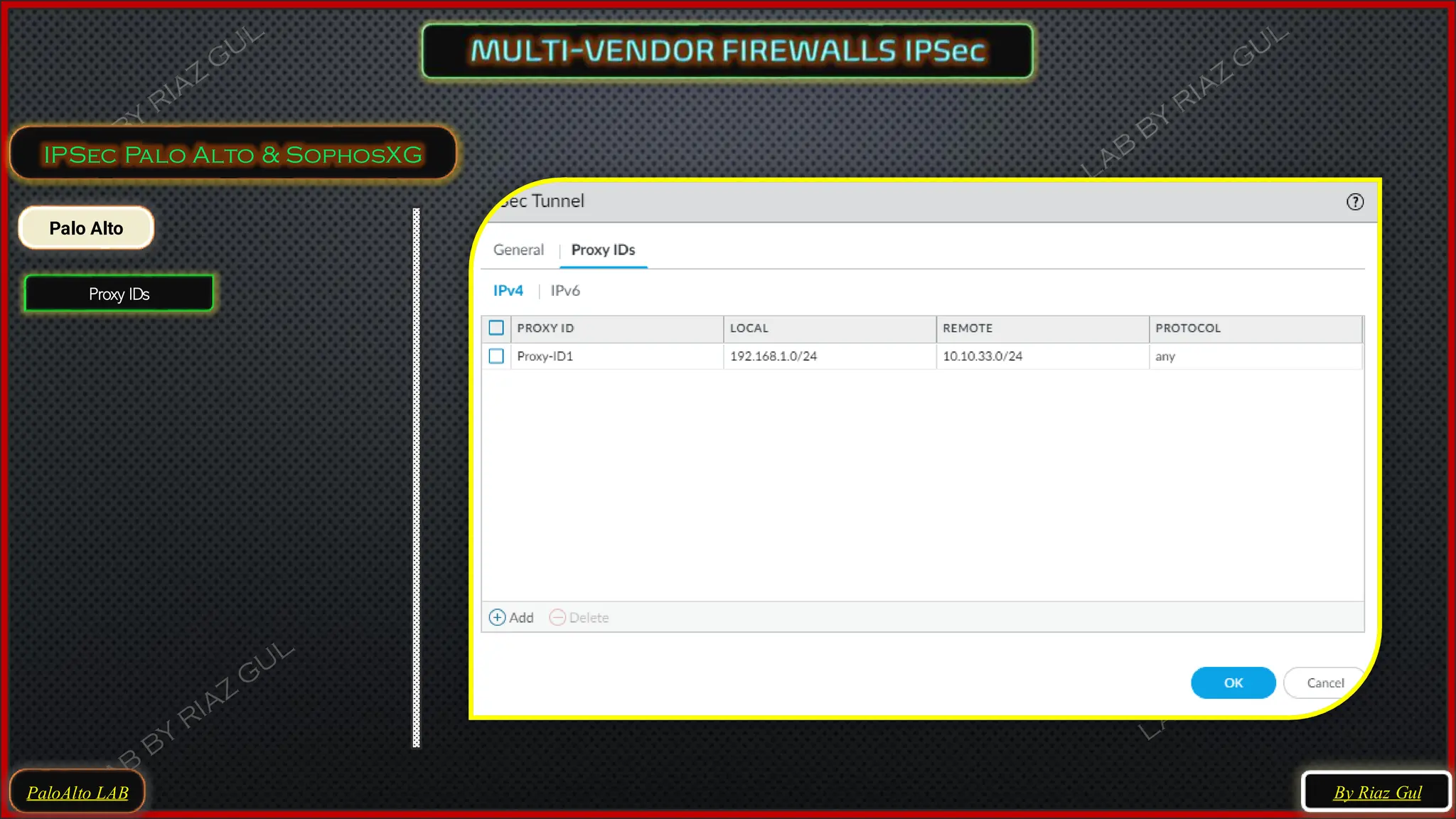The height and width of the screenshot is (819, 1456).
Task: Click the minus icon next to Delete
Action: [557, 617]
